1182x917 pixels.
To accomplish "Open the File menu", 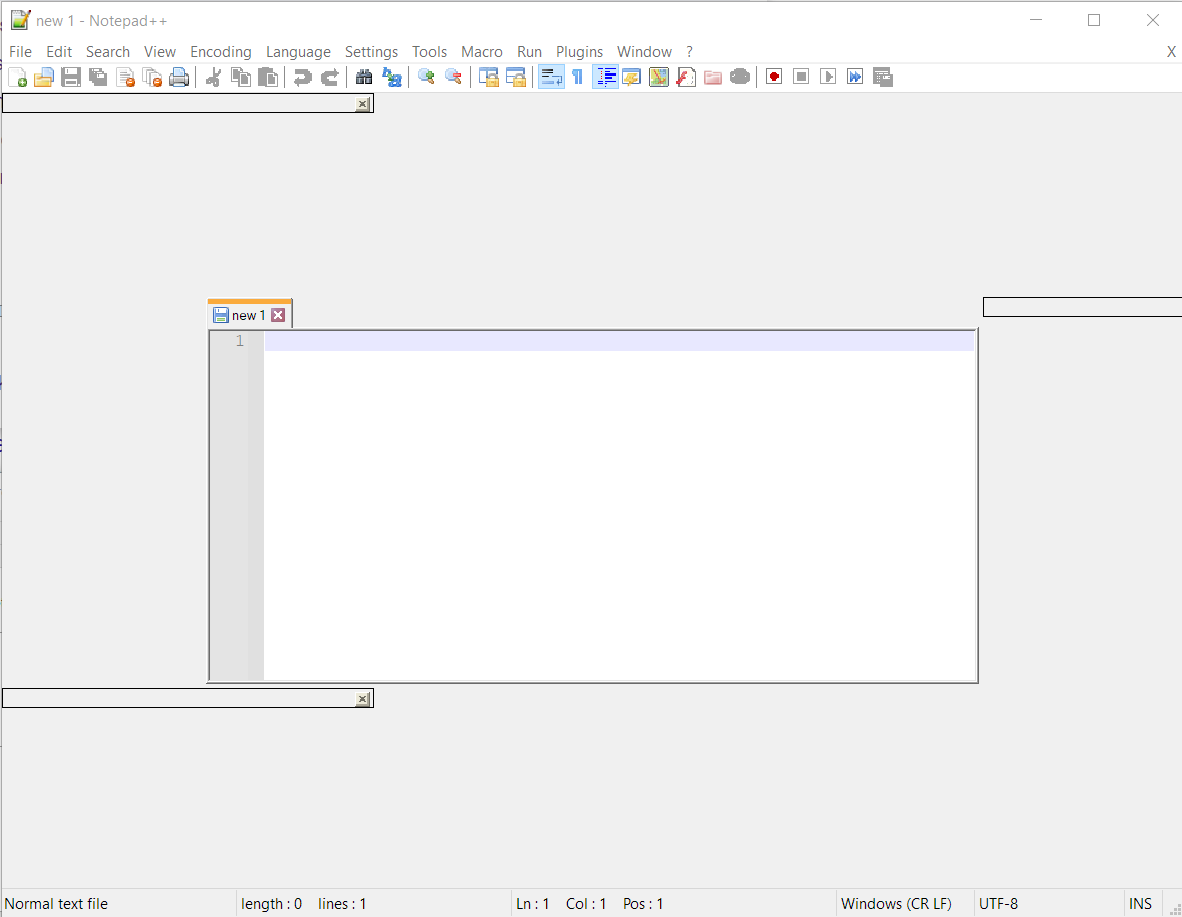I will click(x=20, y=51).
